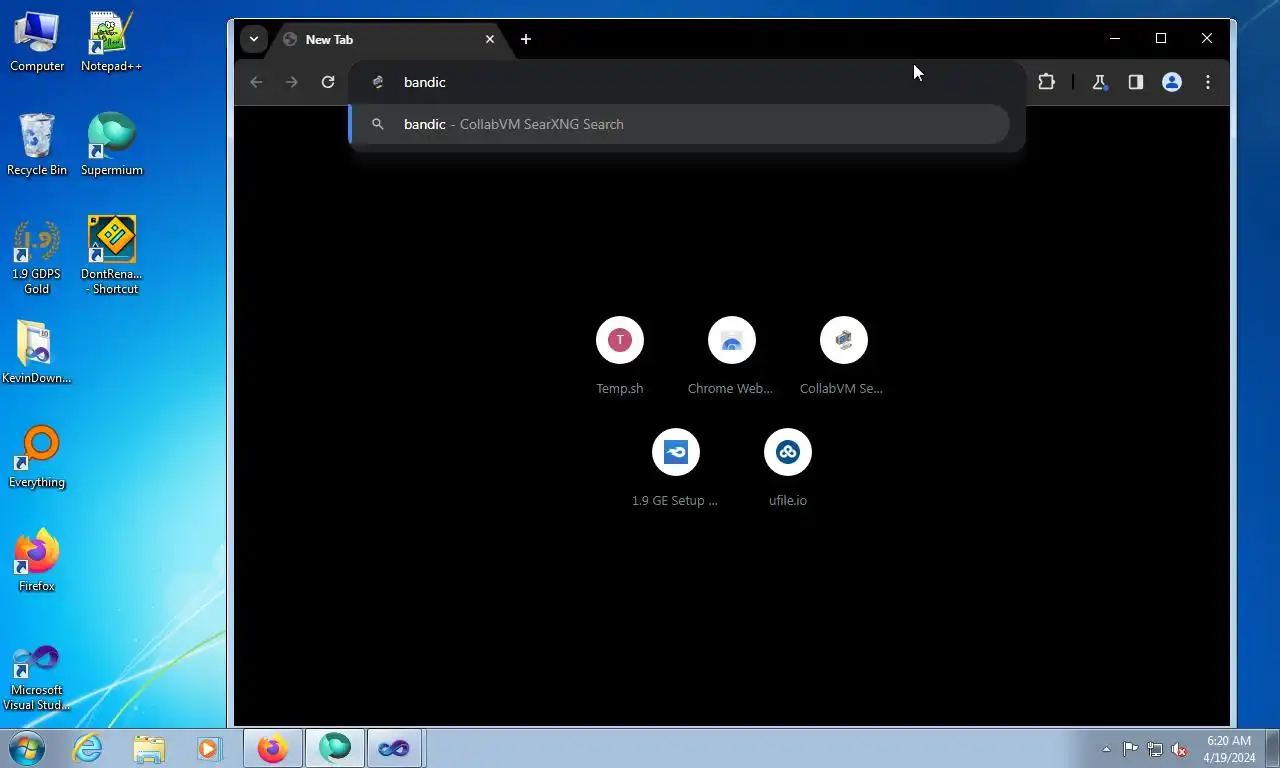This screenshot has width=1280, height=768.
Task: Select the Supermium desktop icon
Action: [111, 145]
